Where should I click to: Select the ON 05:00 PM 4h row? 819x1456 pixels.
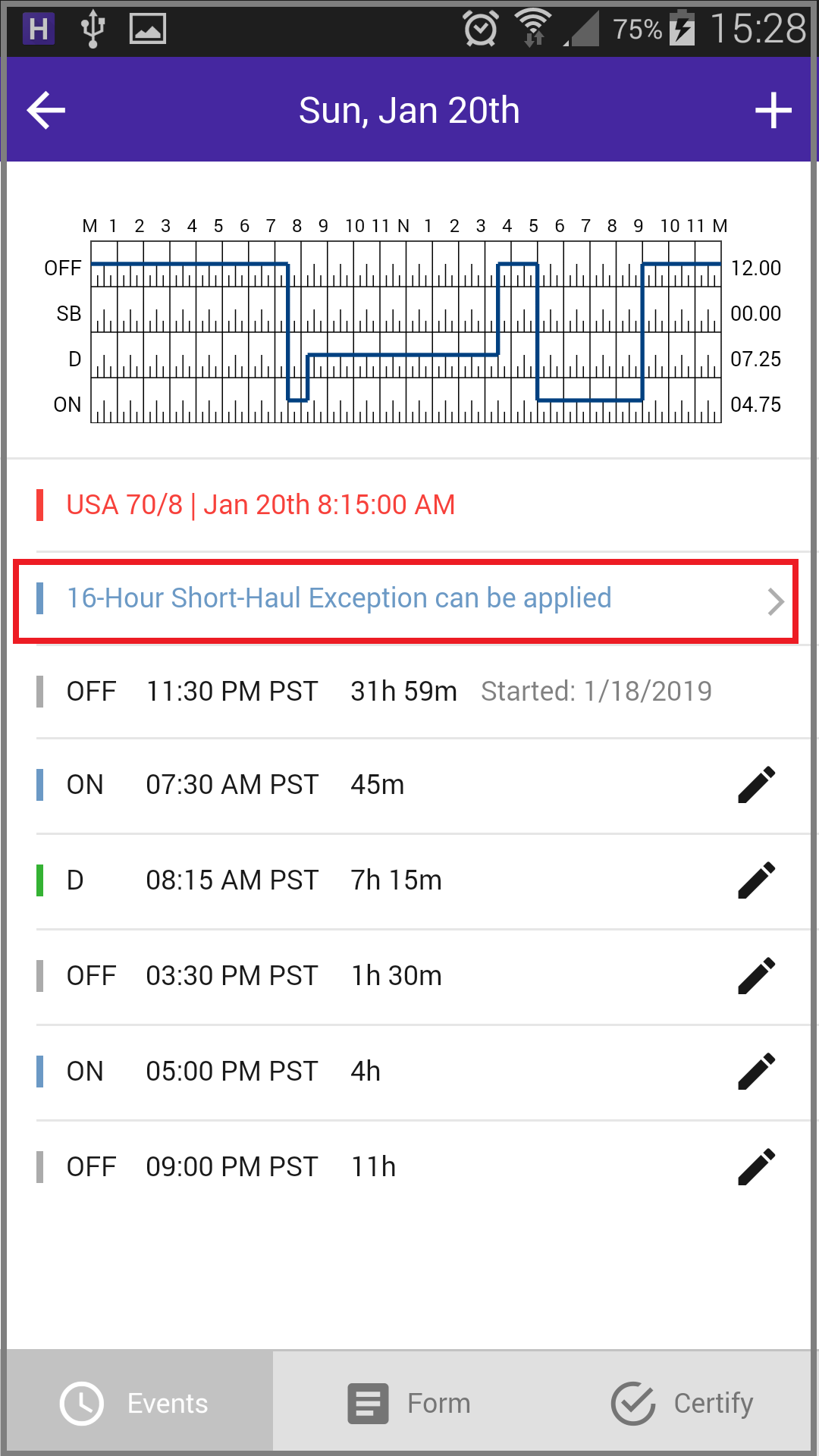(425, 1072)
